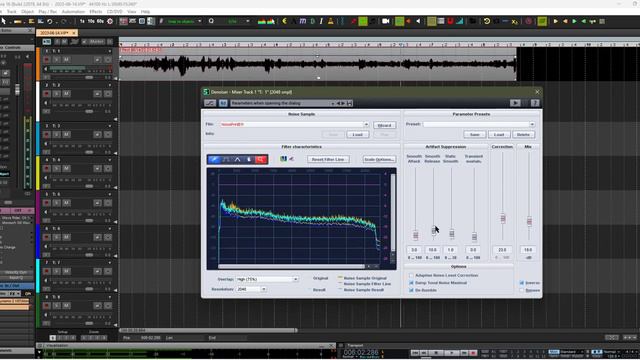Viewport: 640px width, 360px height.
Task: Toggle the Inverse checkbox
Action: (x=522, y=283)
